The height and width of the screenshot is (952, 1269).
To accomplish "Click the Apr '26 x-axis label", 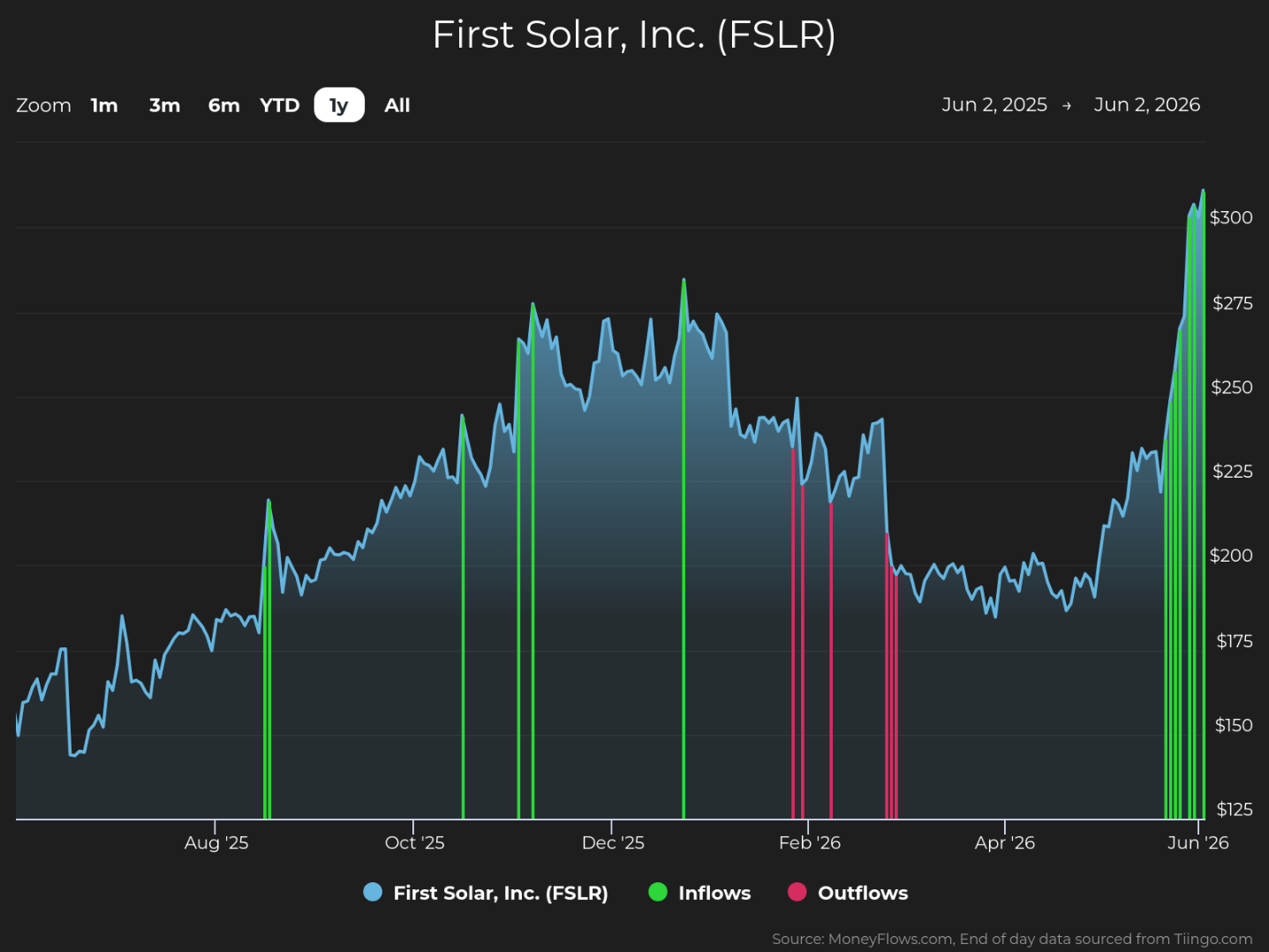I will (x=1005, y=842).
